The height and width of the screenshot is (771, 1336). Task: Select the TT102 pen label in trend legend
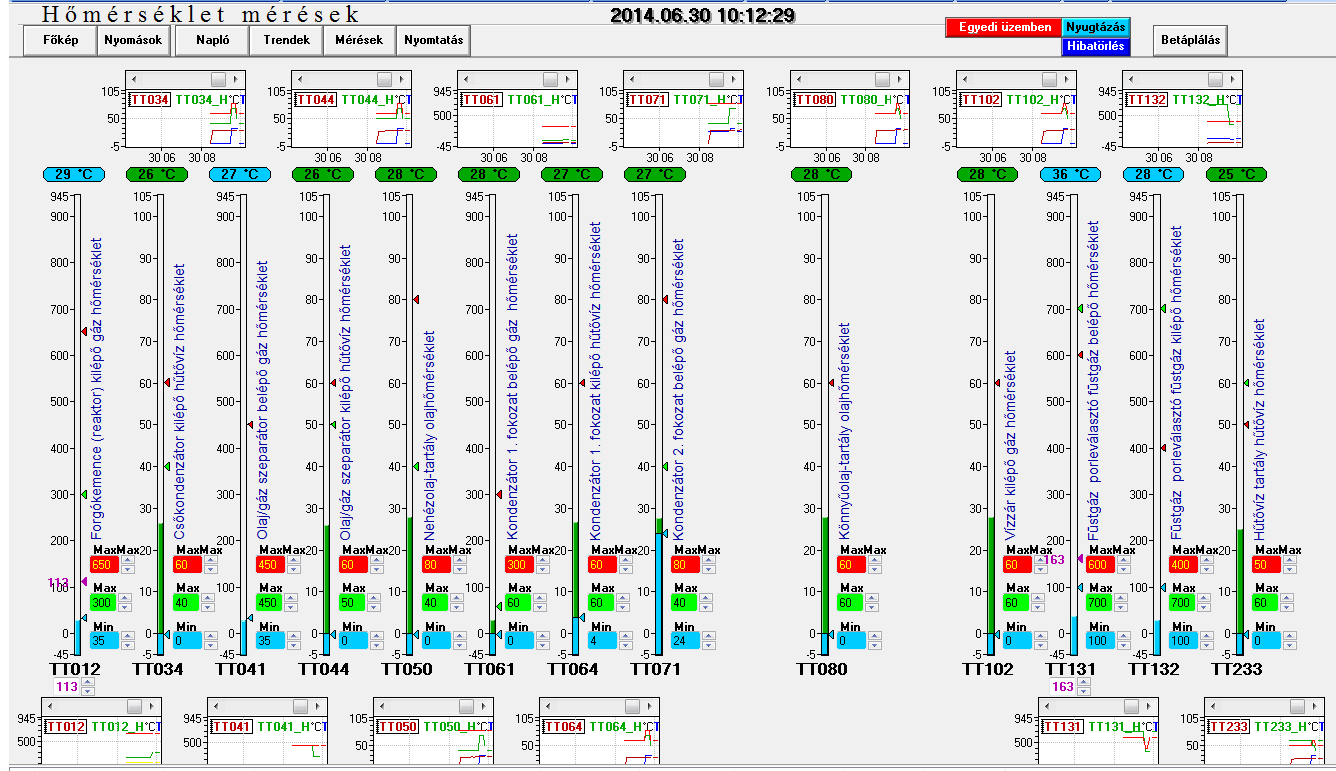[x=980, y=100]
